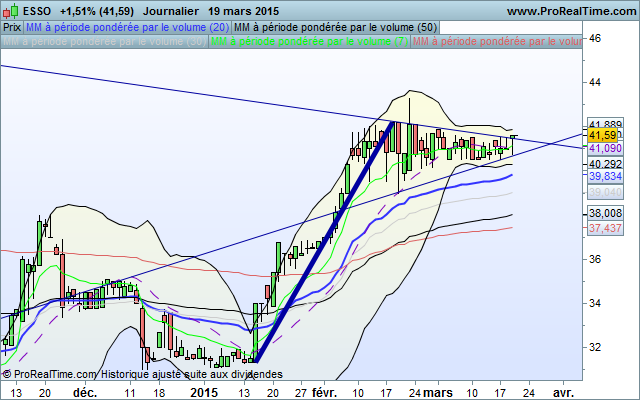The width and height of the screenshot is (640, 400).
Task: Select the Prix indicator tab
Action: (12, 28)
